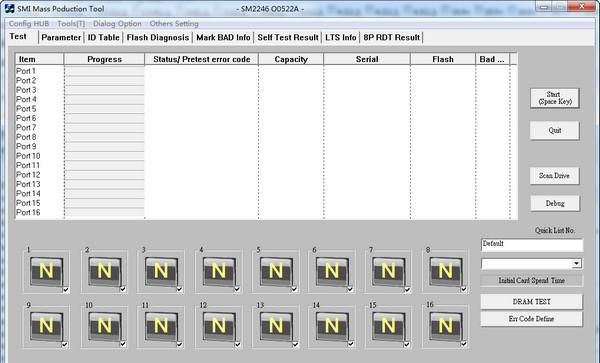Click the Port 1 progress bar

click(x=104, y=71)
